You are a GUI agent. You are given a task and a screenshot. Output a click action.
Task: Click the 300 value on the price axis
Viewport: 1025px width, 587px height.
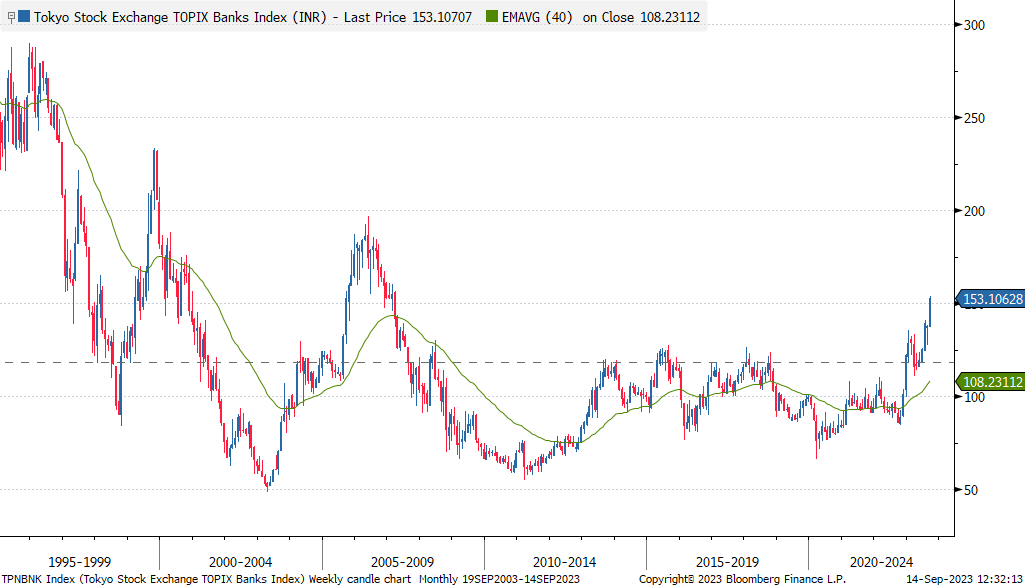click(974, 25)
